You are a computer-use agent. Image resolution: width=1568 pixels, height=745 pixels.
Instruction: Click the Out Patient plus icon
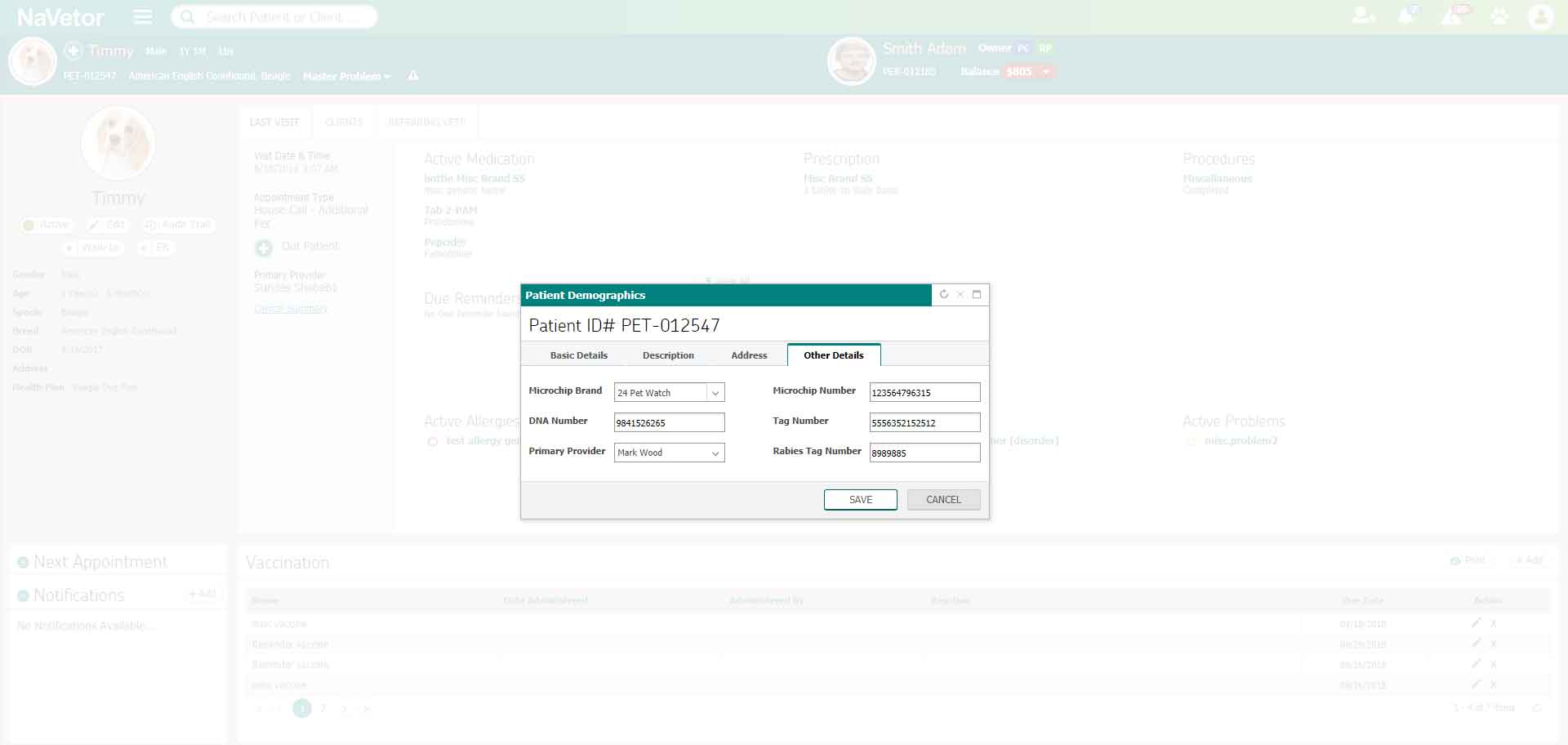coord(264,248)
